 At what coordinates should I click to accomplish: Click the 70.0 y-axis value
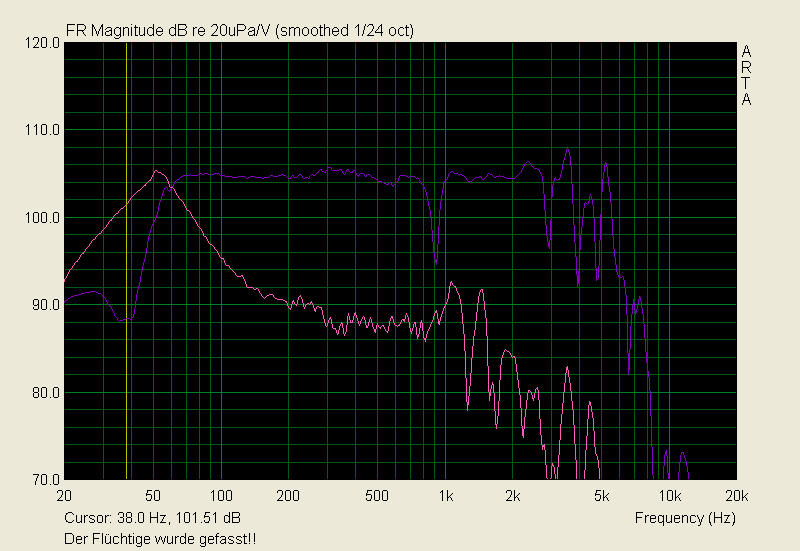(x=46, y=480)
